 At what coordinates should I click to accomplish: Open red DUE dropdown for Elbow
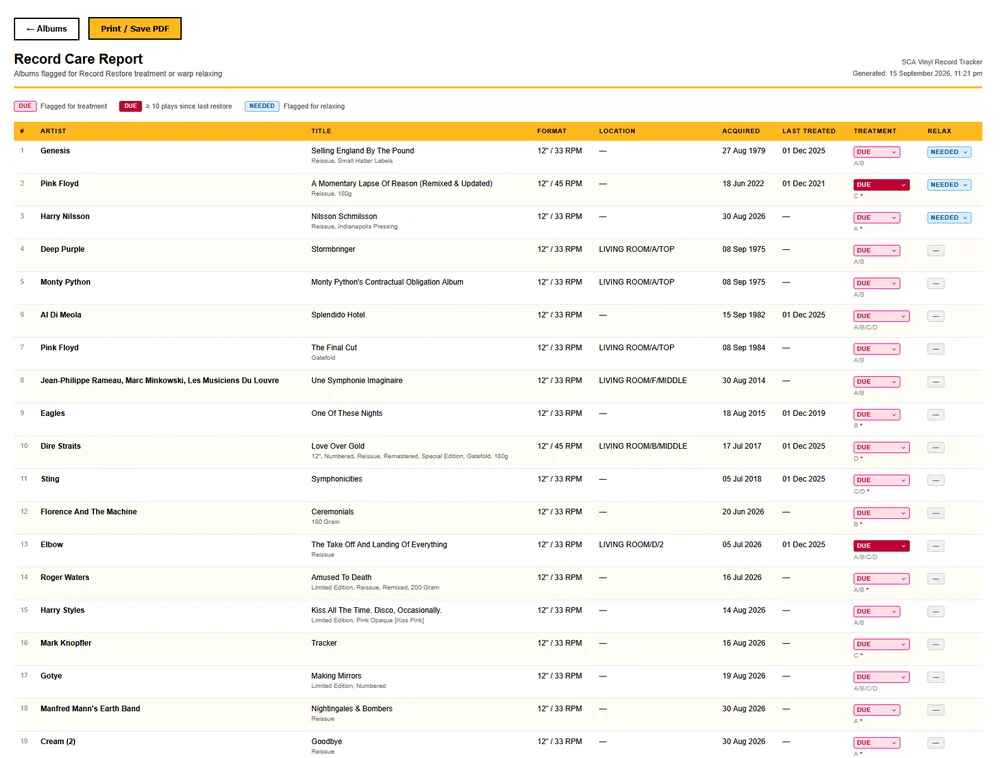881,546
